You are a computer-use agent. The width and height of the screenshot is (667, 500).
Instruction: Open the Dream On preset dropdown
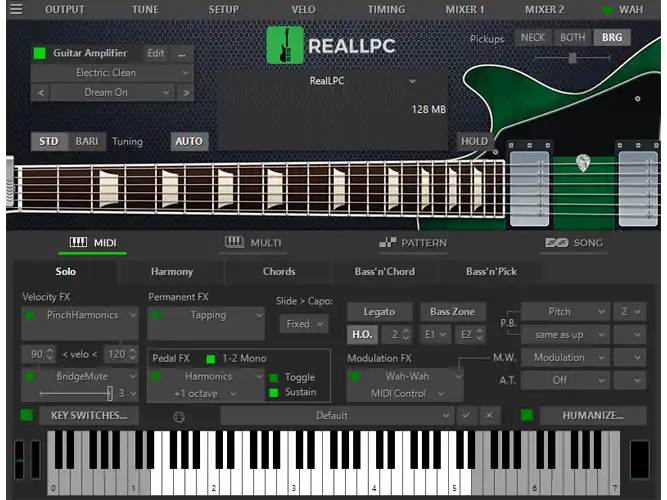(112, 92)
